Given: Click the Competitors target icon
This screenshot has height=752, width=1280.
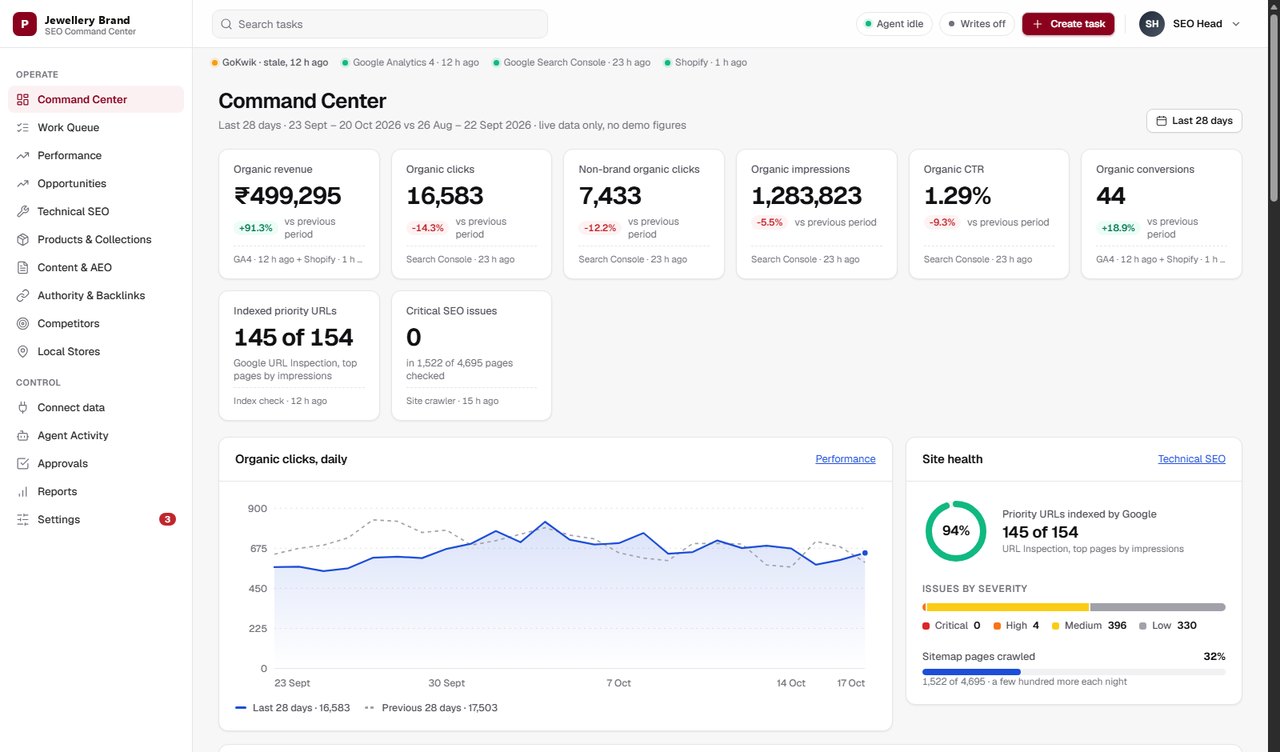Looking at the screenshot, I should pos(23,323).
